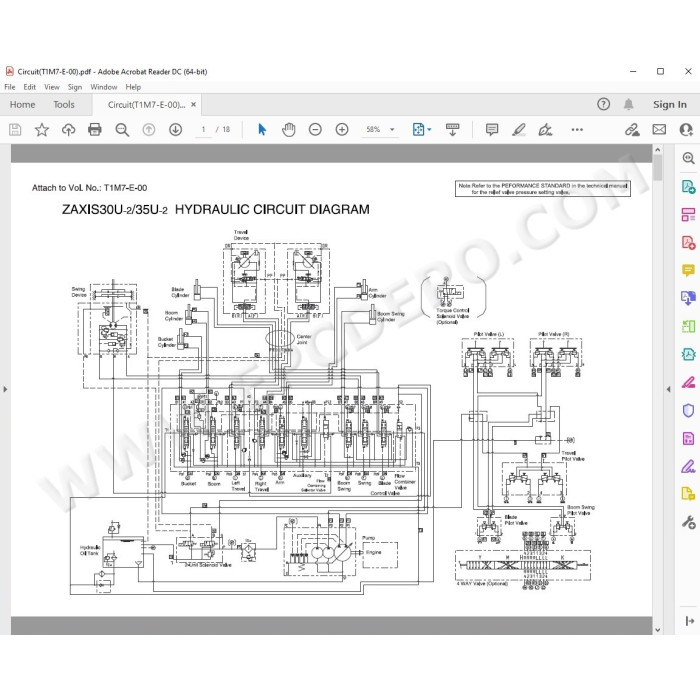Open the red Create PDF sidebar tool

(x=688, y=242)
